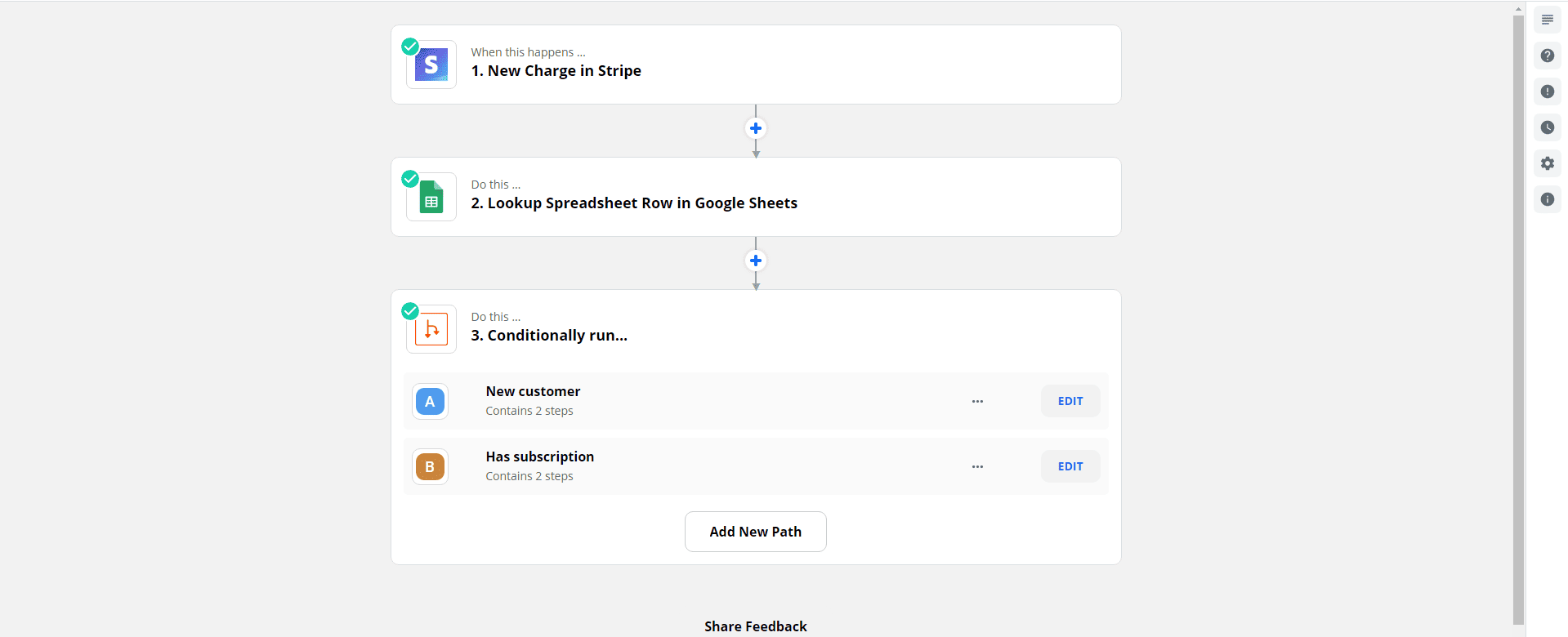Viewport: 1568px width, 637px height.
Task: Click the New customer path name
Action: tap(533, 391)
